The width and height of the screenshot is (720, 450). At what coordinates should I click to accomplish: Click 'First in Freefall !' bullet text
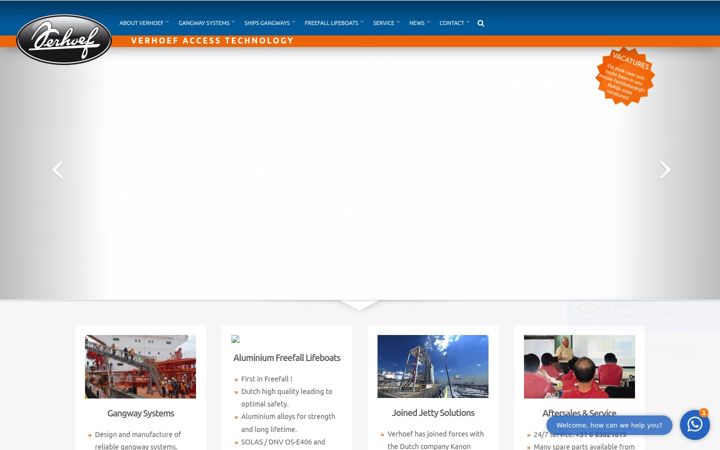[266, 379]
